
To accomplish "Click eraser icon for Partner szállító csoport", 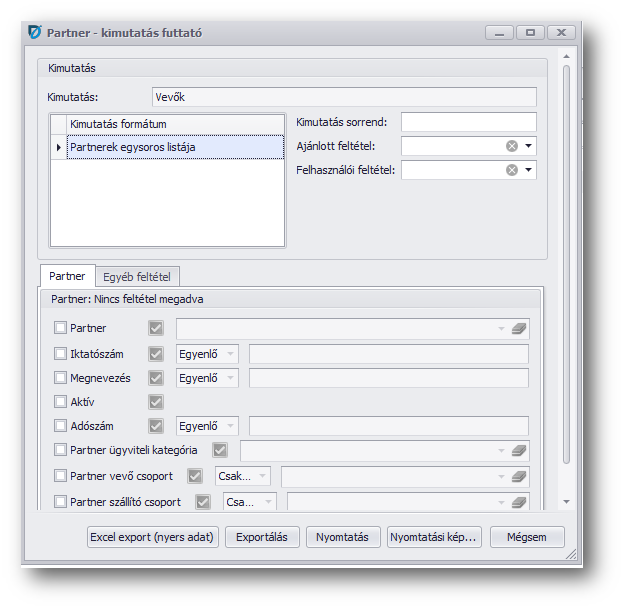I will pyautogui.click(x=518, y=502).
